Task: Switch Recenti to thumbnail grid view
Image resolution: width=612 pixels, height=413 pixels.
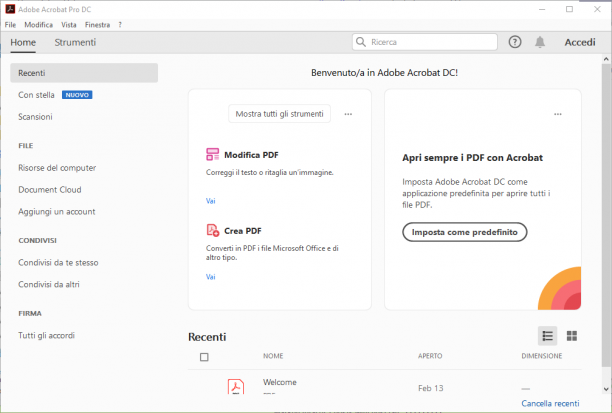Action: coord(572,336)
